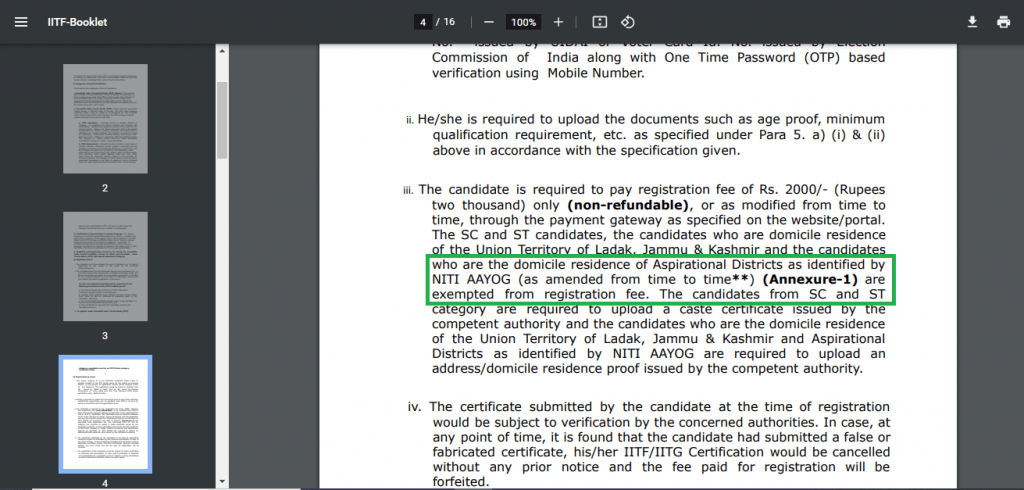Click the zoom out minus button

[488, 22]
